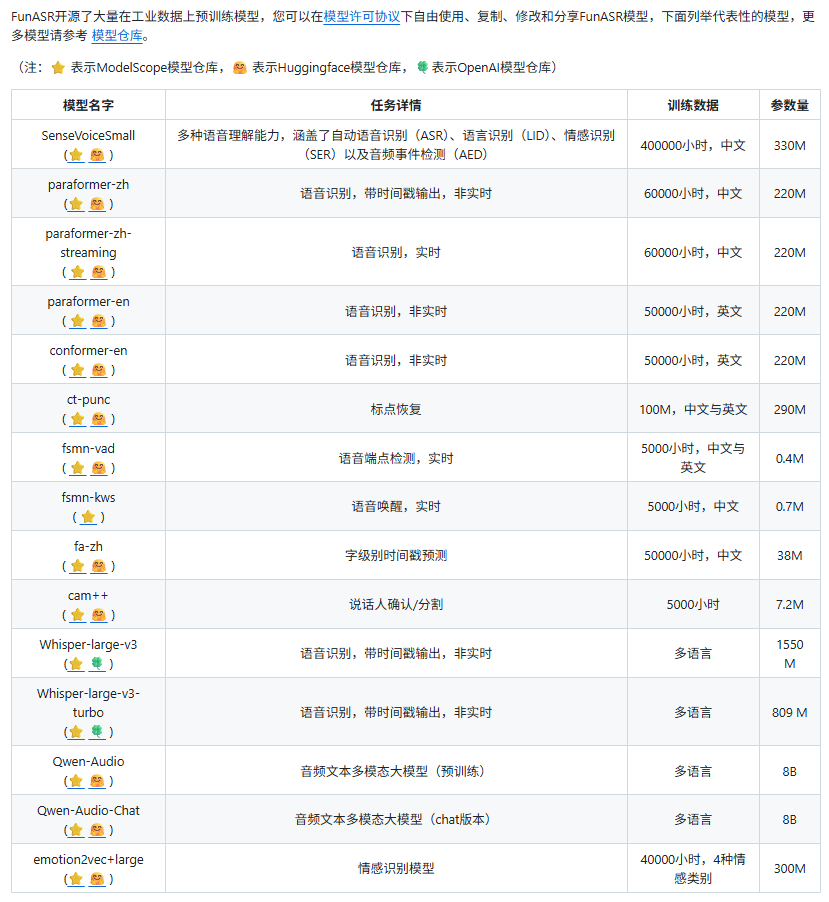Open ModelScope star for Whisper-large-v3 row

[76, 664]
